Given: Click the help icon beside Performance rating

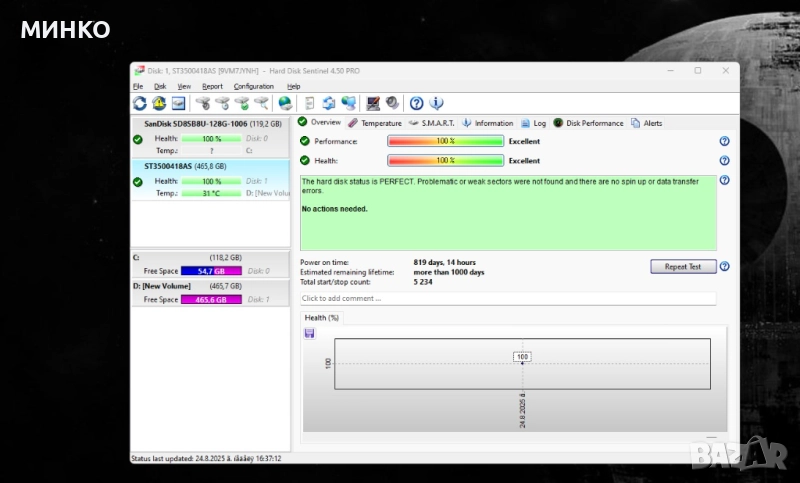Looking at the screenshot, I should 724,142.
